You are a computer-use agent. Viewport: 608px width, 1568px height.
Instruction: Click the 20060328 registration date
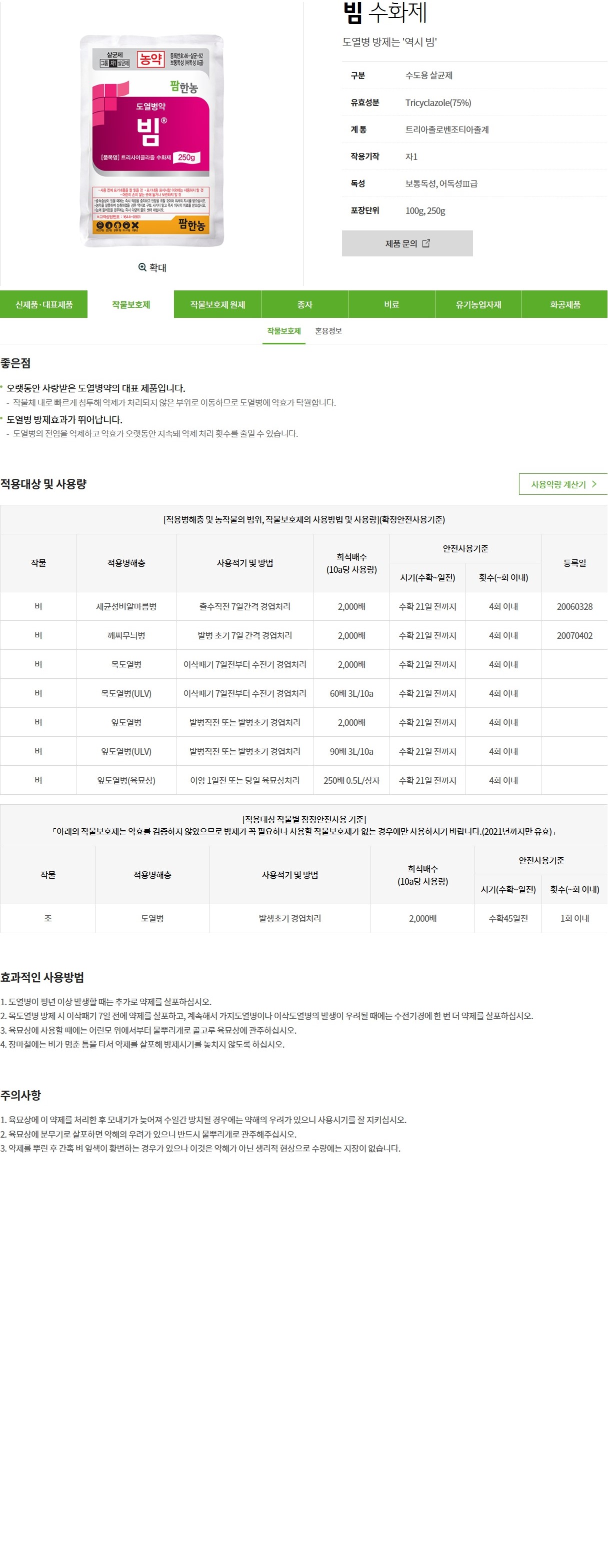click(x=574, y=607)
